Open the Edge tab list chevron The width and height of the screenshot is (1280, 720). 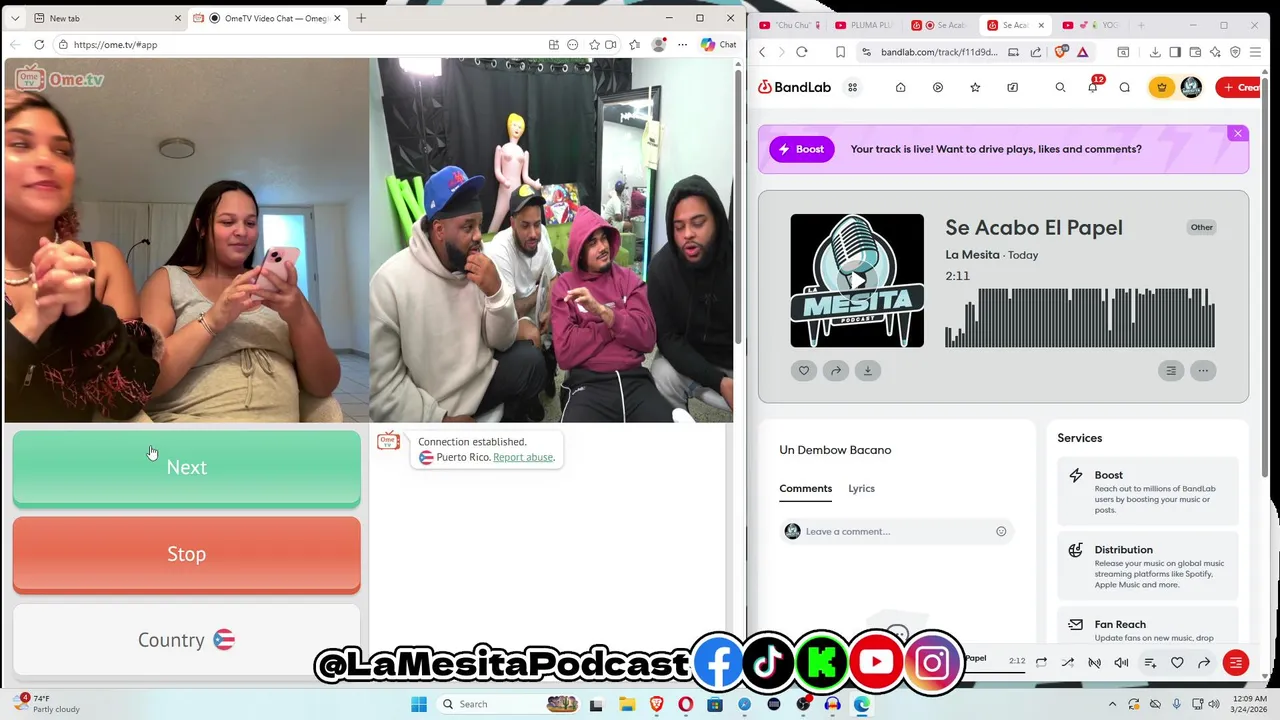tap(15, 18)
